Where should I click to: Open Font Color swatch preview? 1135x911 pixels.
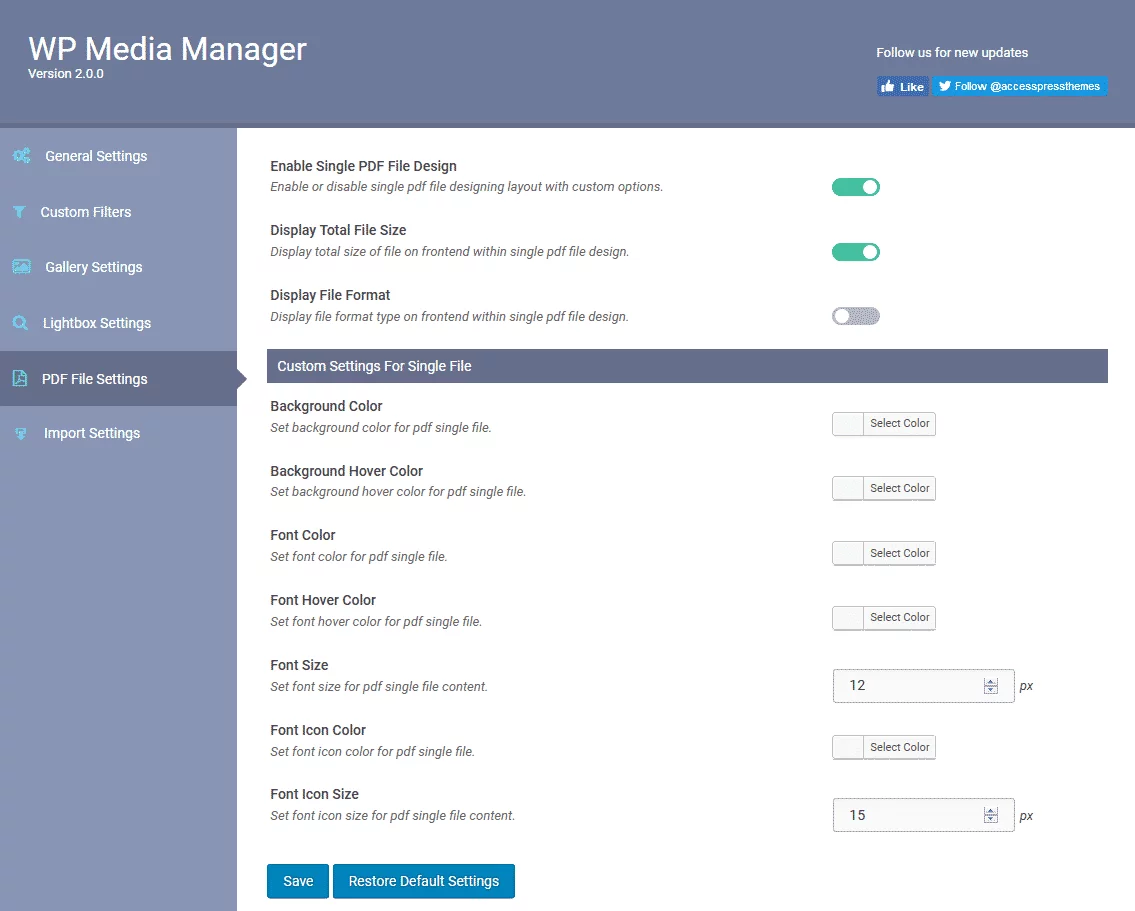pos(848,553)
